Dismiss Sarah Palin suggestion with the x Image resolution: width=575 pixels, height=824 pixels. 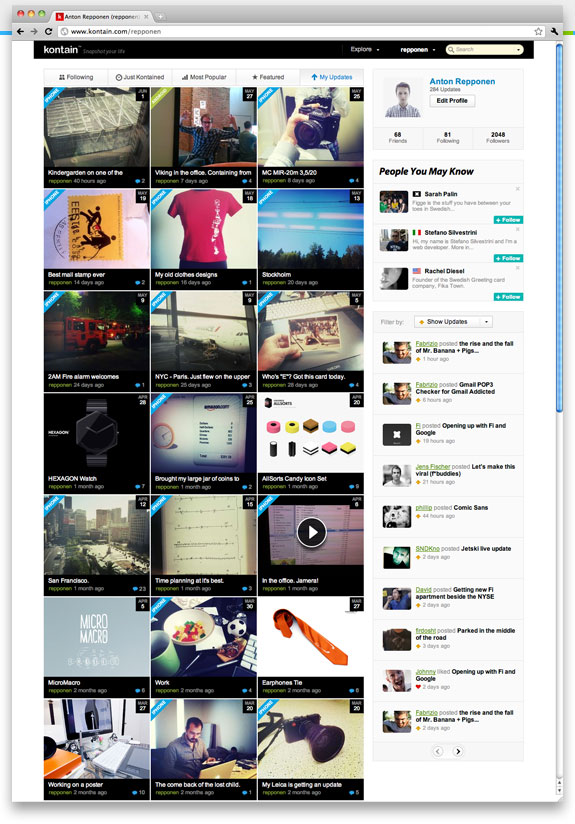pyautogui.click(x=518, y=189)
